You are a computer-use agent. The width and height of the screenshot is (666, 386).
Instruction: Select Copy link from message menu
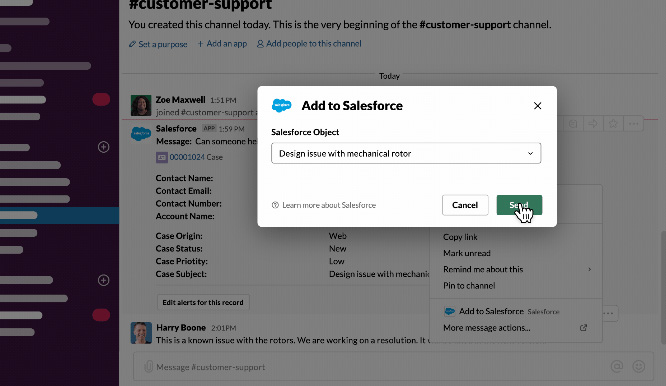pyautogui.click(x=460, y=237)
